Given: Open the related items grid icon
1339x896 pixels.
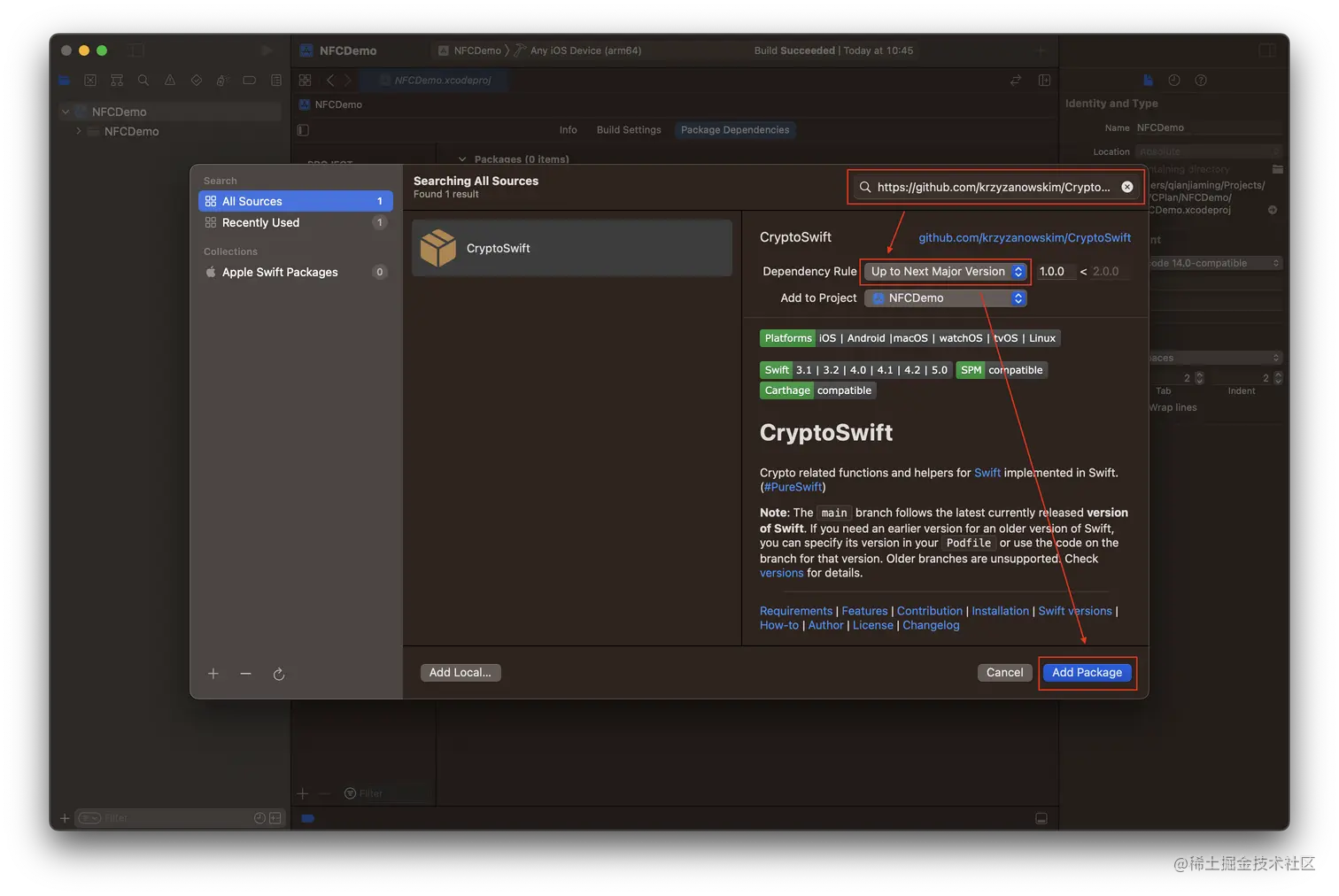Looking at the screenshot, I should click(305, 81).
